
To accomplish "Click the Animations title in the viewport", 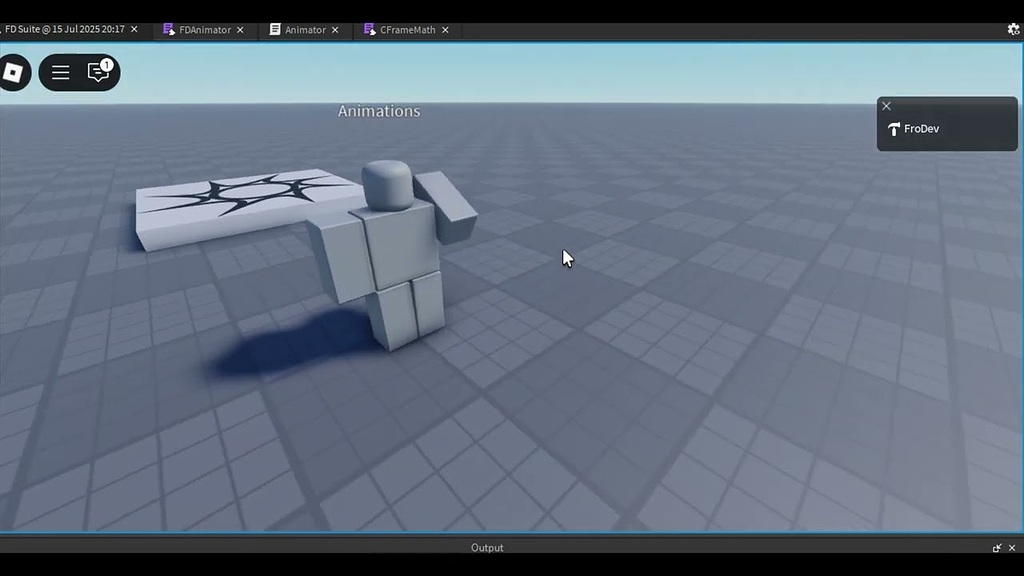I will coord(378,111).
